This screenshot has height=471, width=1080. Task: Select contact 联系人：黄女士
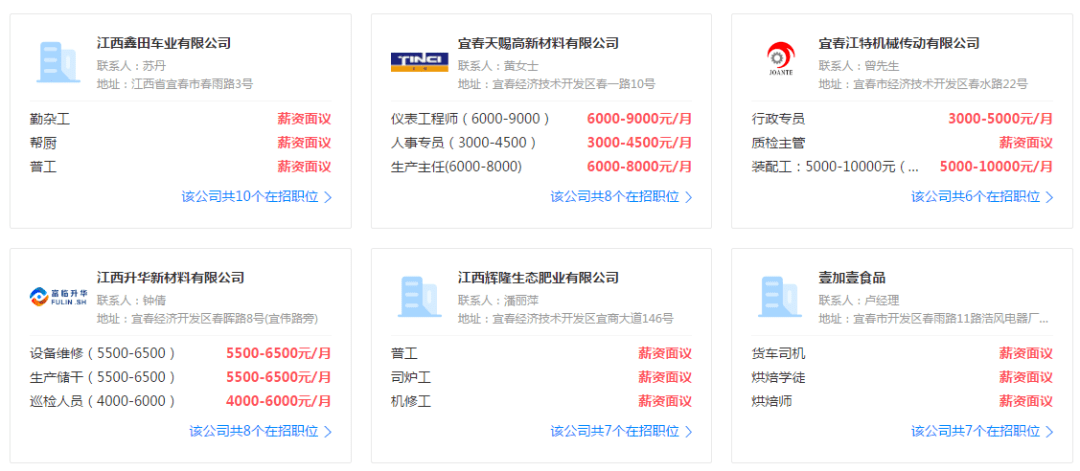tap(498, 66)
